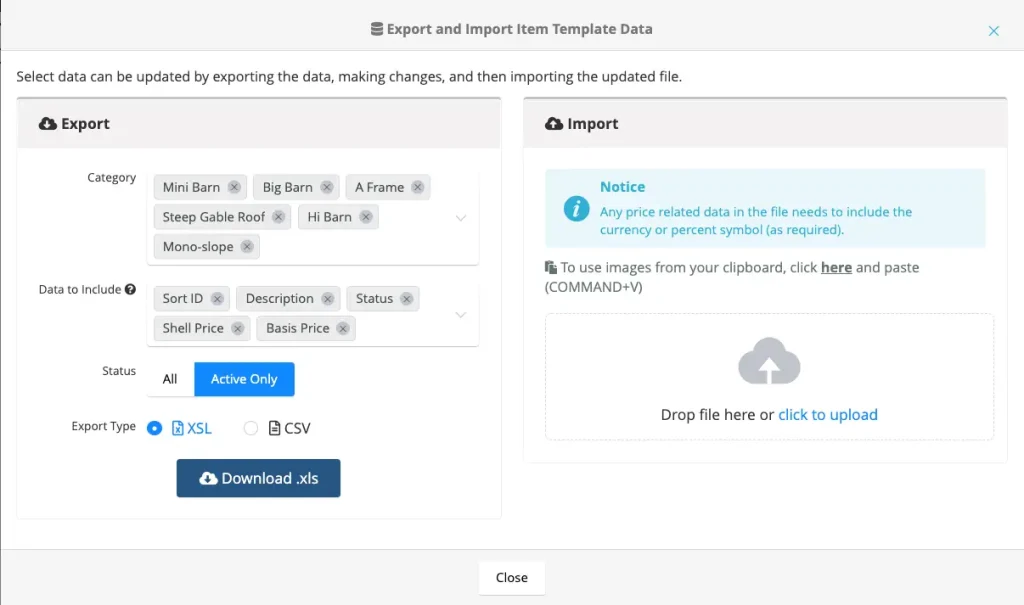The width and height of the screenshot is (1024, 605).
Task: Click the Close button at bottom
Action: pyautogui.click(x=511, y=577)
